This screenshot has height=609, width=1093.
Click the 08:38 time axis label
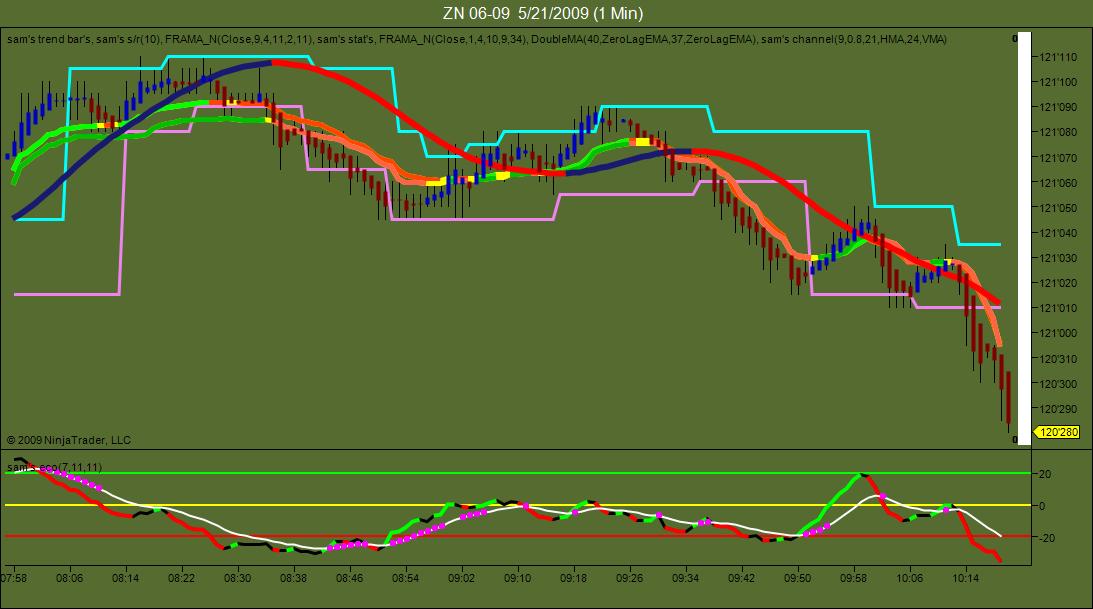coord(293,578)
